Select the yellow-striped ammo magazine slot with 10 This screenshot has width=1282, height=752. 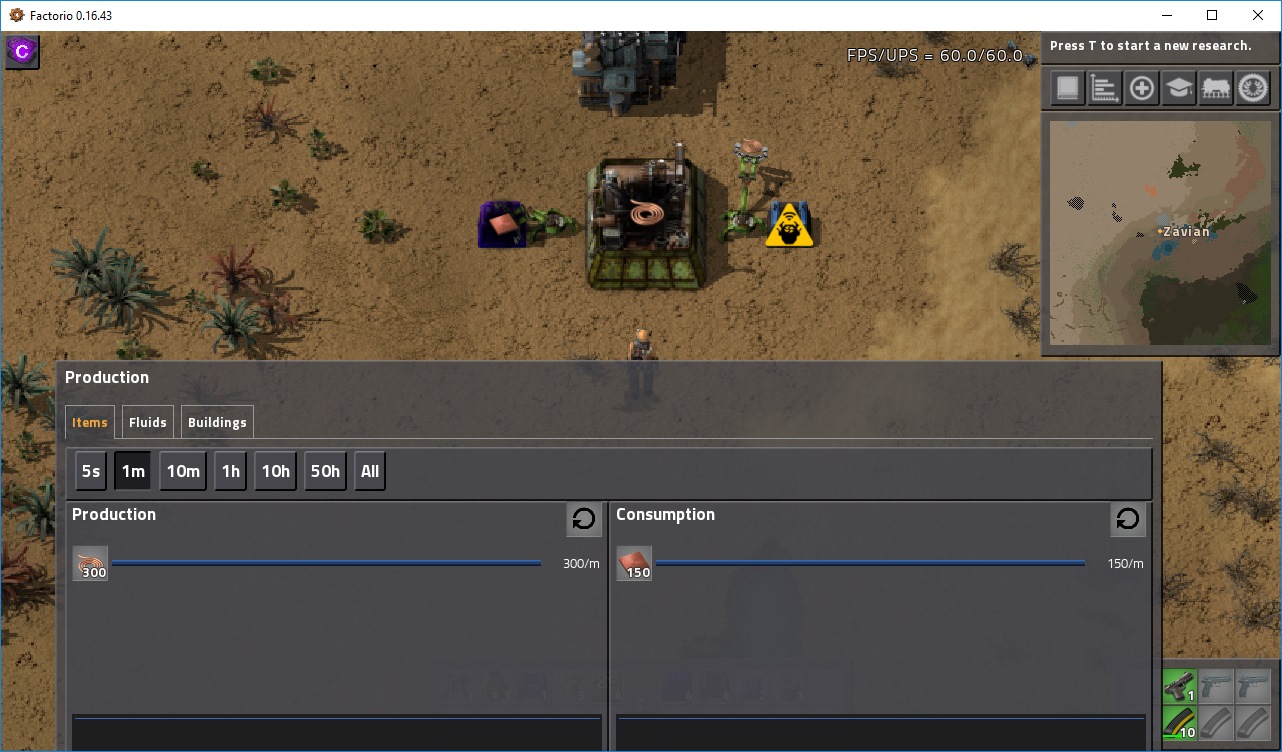coord(1179,723)
